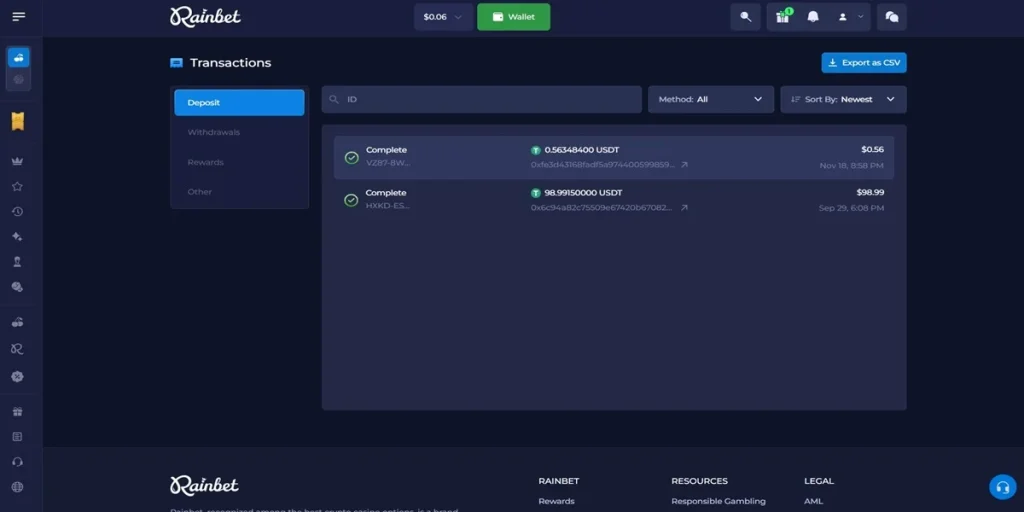Open the round badge sidebar icon
Screen dimensions: 1024x512
pyautogui.click(x=18, y=377)
